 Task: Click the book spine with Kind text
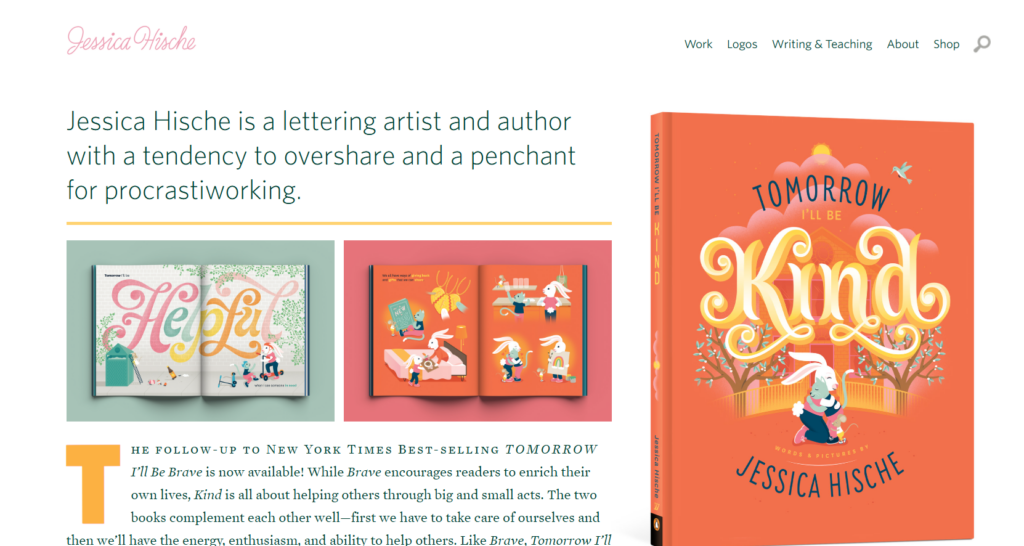[x=657, y=329]
